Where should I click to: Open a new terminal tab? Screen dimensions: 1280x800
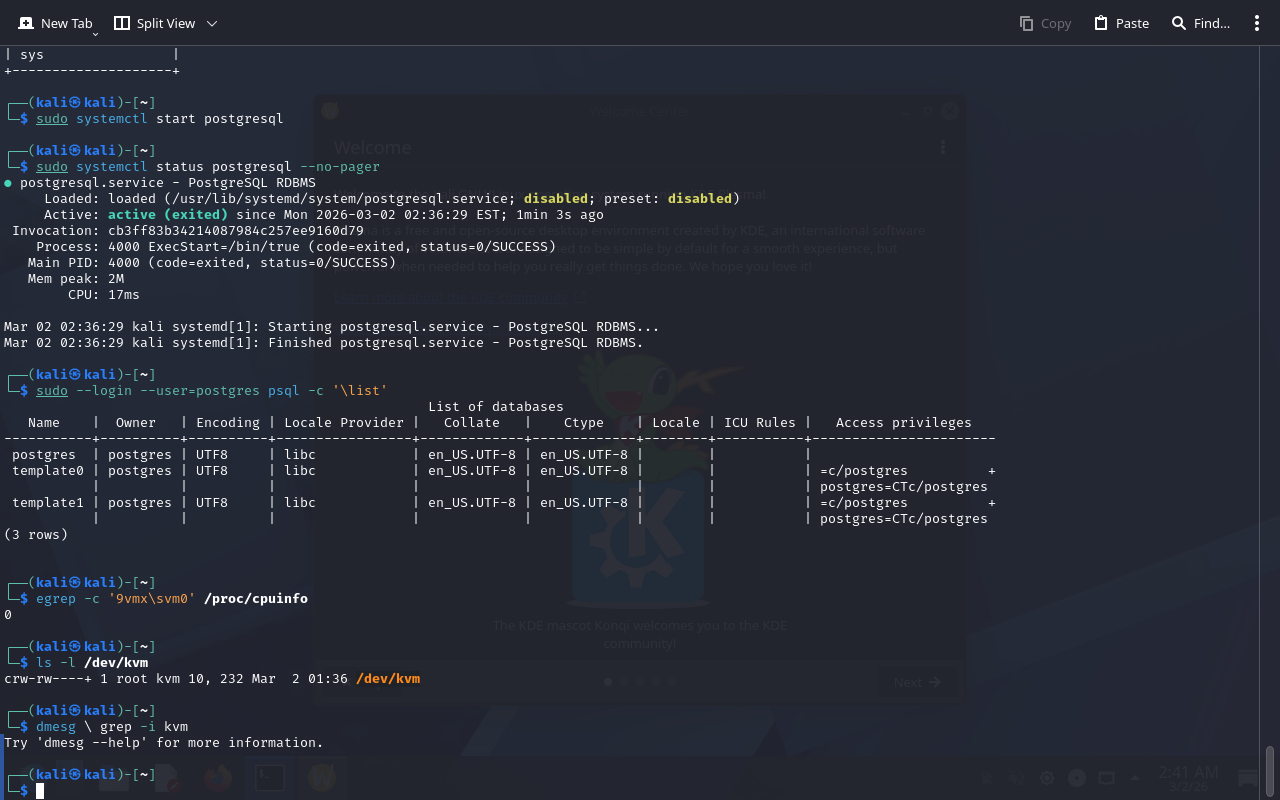coord(55,23)
